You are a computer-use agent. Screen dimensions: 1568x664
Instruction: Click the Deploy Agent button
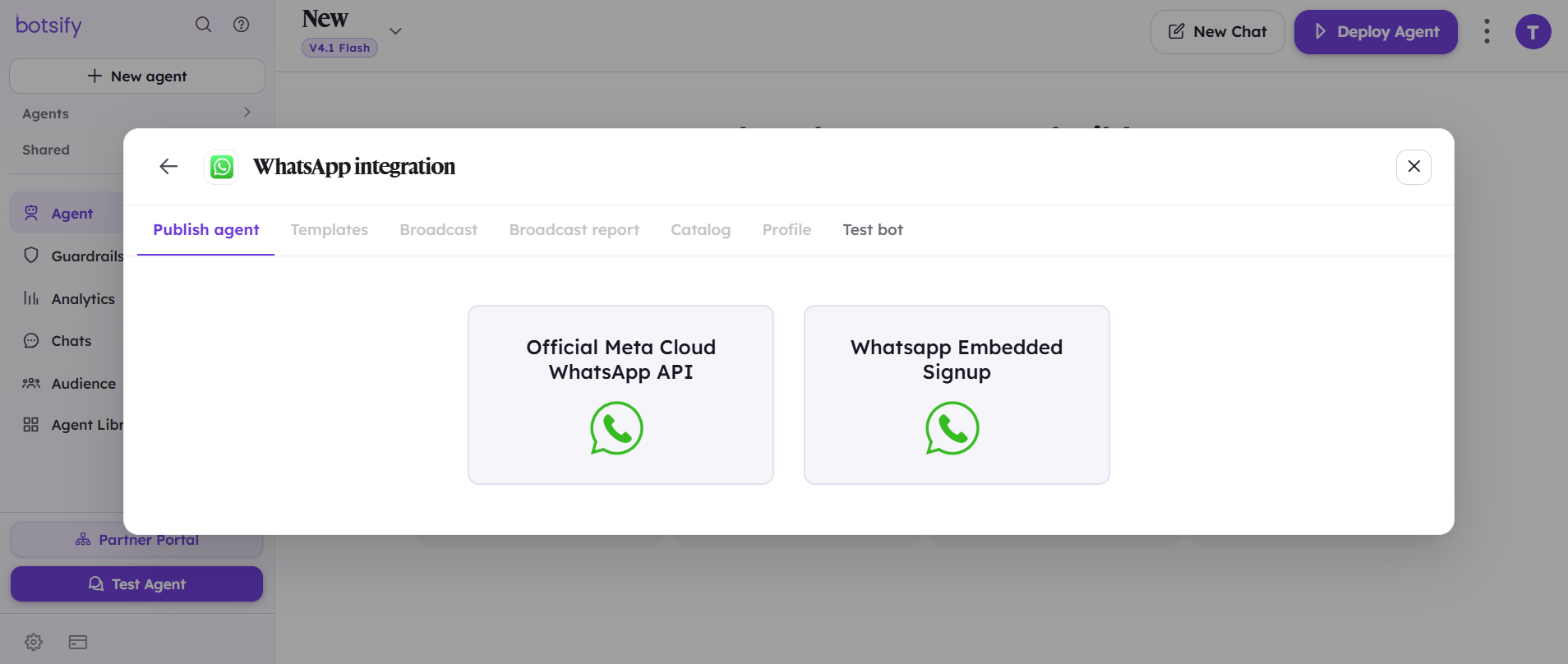1376,32
